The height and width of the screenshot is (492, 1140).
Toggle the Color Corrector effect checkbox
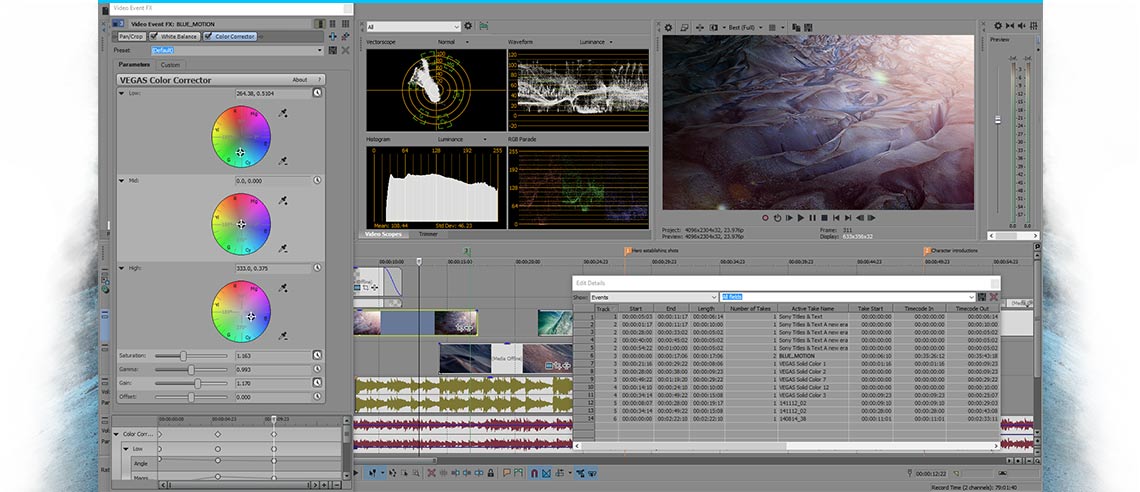point(208,36)
